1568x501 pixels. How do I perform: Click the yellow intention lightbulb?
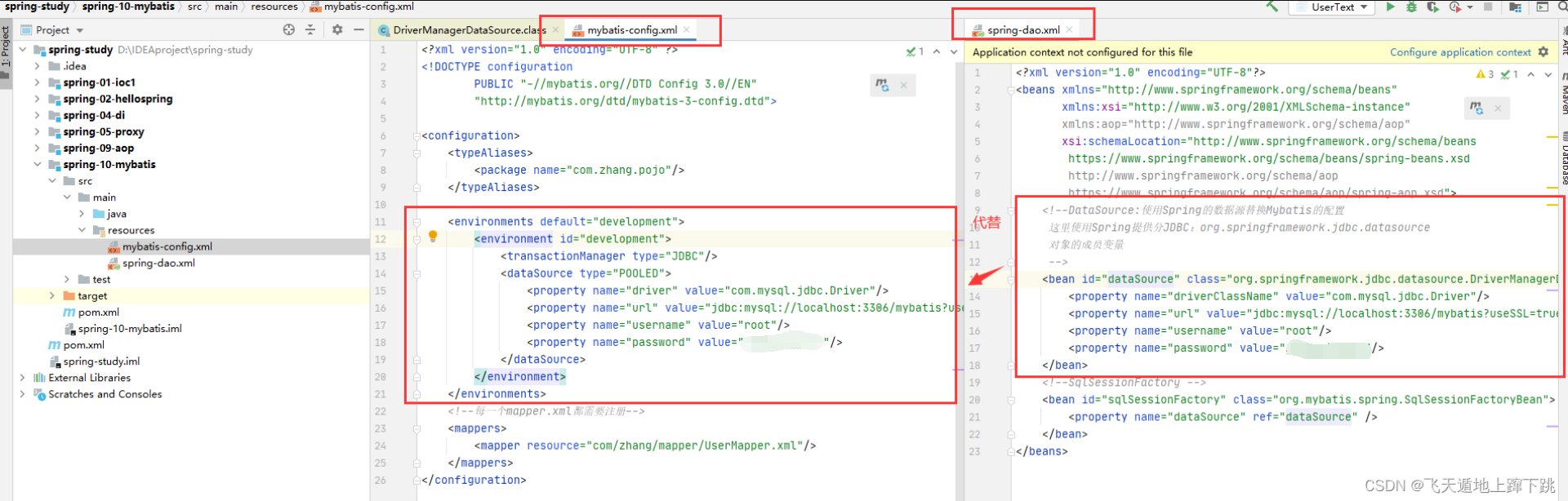433,237
